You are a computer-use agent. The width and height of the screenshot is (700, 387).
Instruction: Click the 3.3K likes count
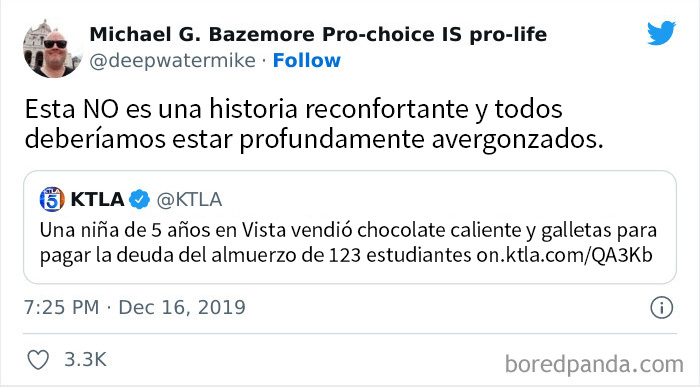point(85,360)
